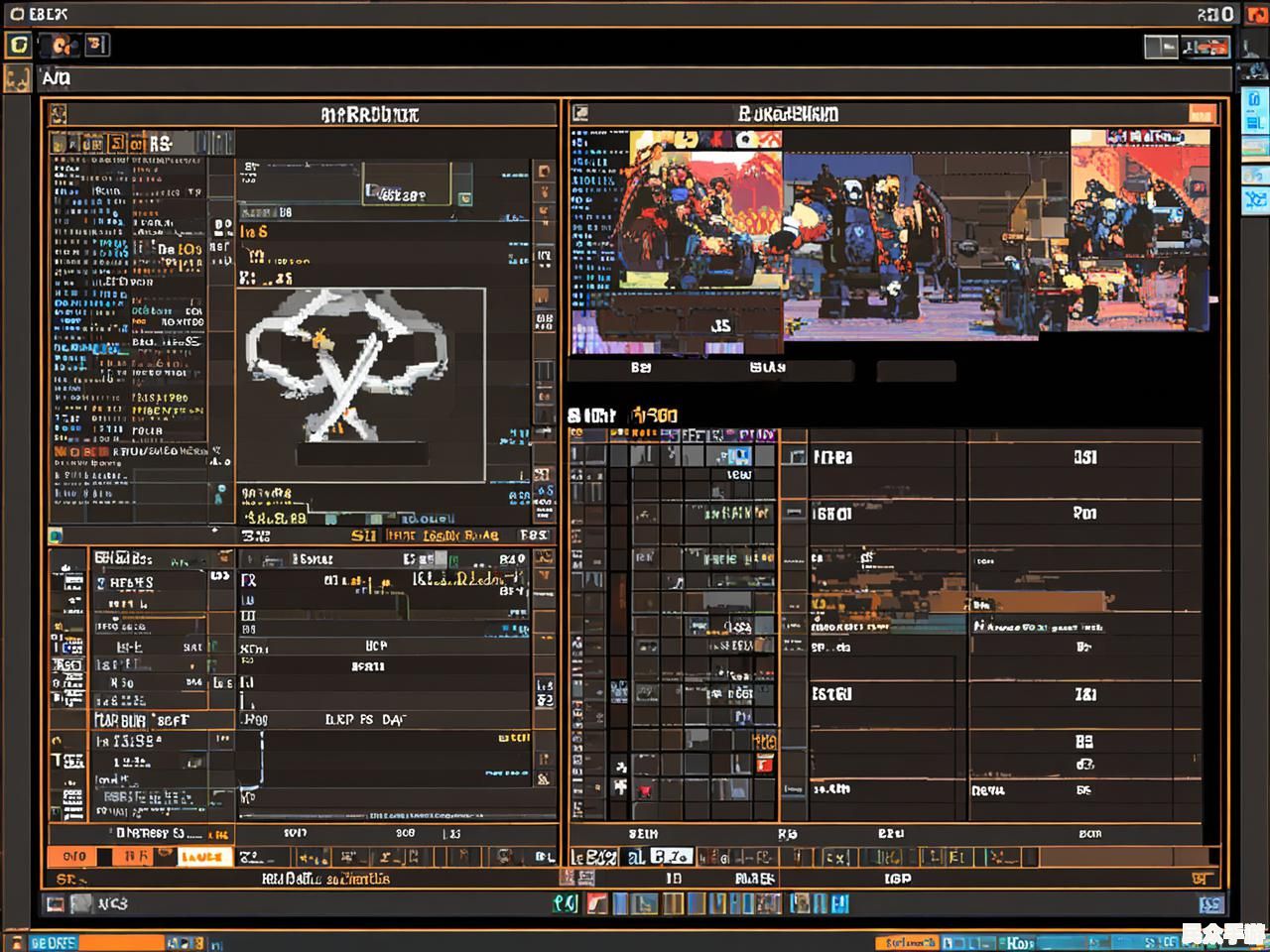Image resolution: width=1270 pixels, height=952 pixels.
Task: Select the first orange tab in lower-left tab row
Action: [x=74, y=856]
